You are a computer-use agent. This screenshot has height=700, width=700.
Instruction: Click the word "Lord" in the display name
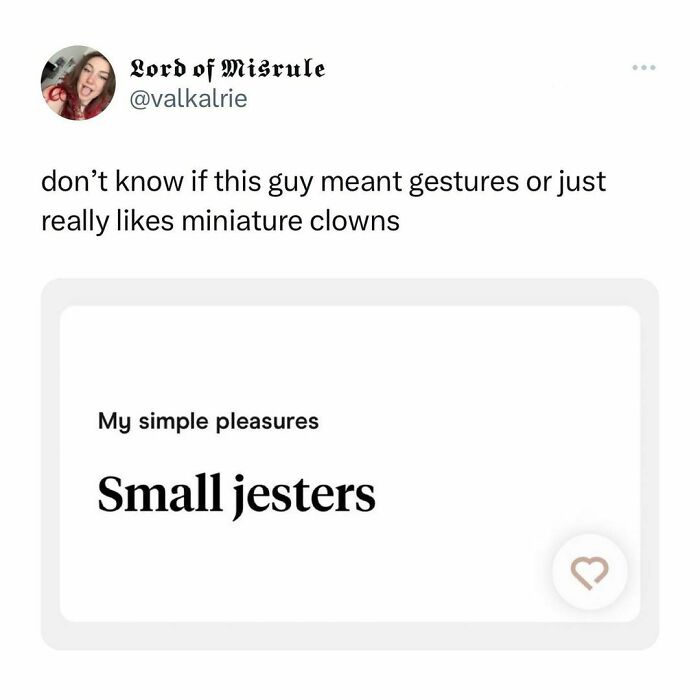pos(159,69)
